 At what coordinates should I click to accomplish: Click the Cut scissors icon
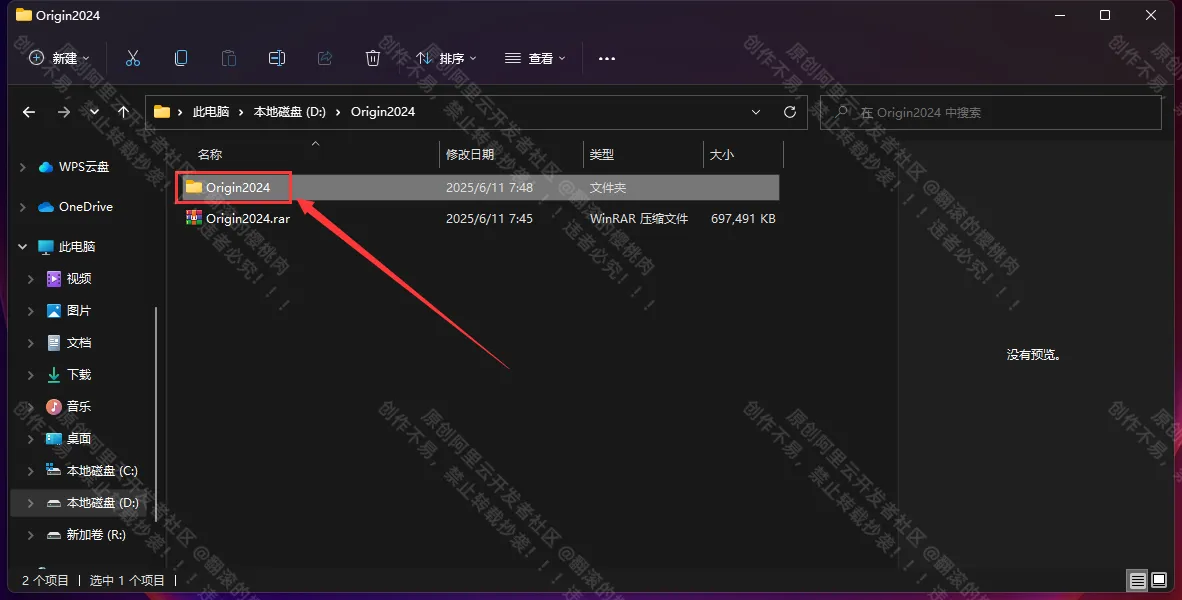pyautogui.click(x=133, y=58)
